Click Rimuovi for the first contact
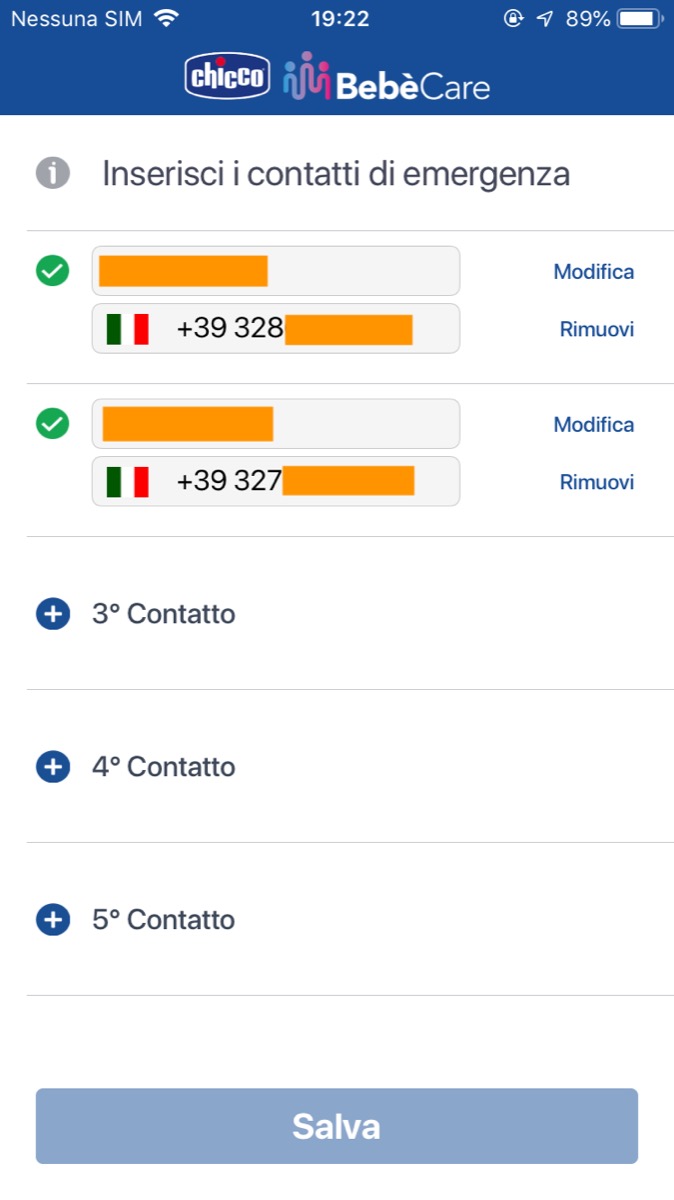The width and height of the screenshot is (674, 1200). [597, 329]
